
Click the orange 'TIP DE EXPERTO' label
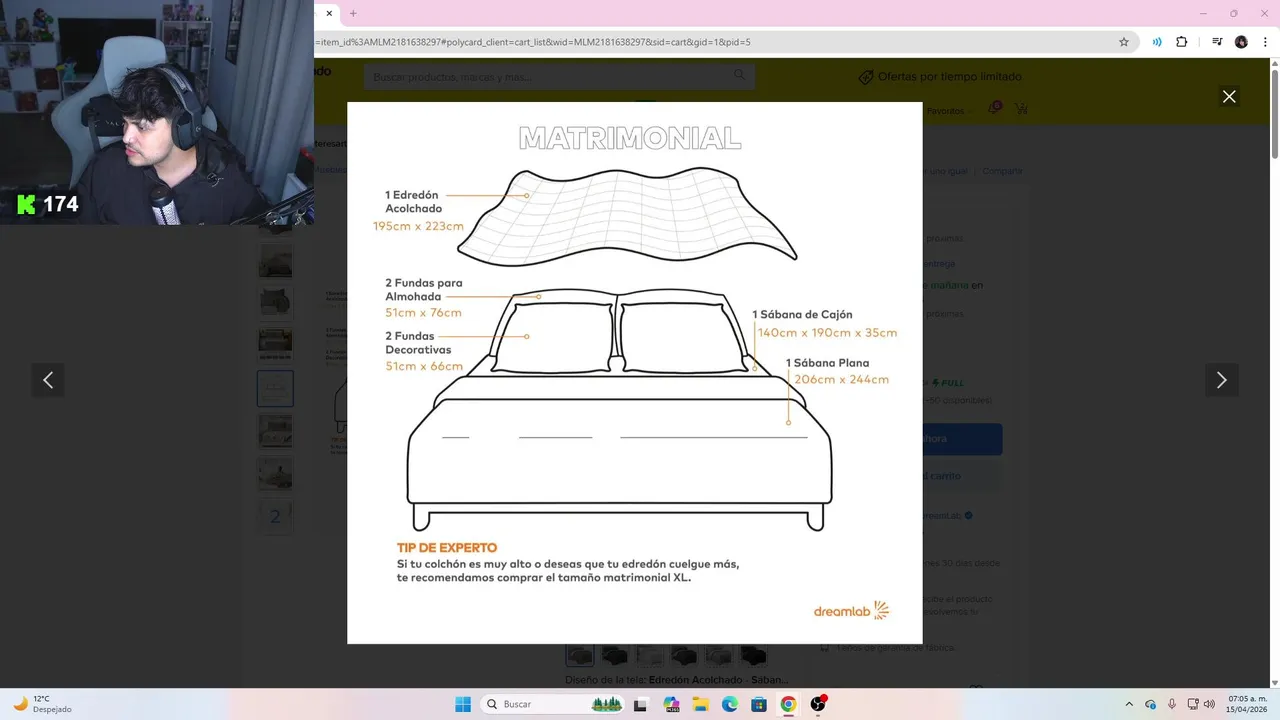(x=447, y=548)
